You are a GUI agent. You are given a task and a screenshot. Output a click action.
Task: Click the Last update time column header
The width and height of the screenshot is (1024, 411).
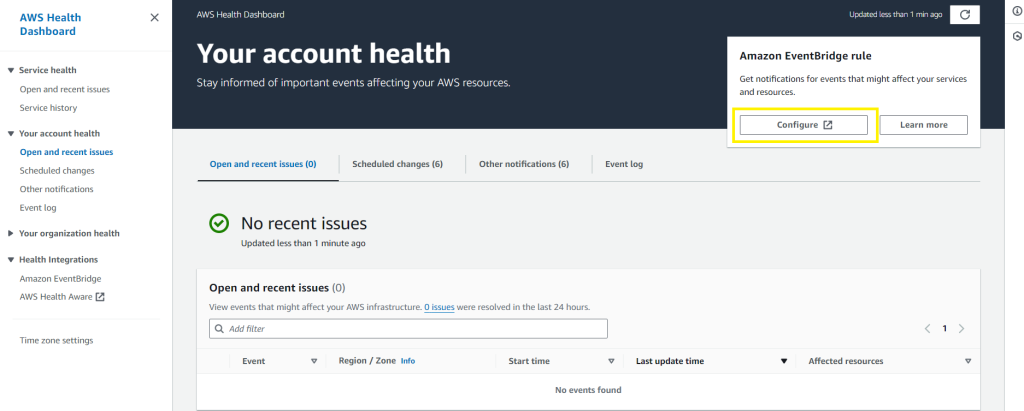pos(670,361)
